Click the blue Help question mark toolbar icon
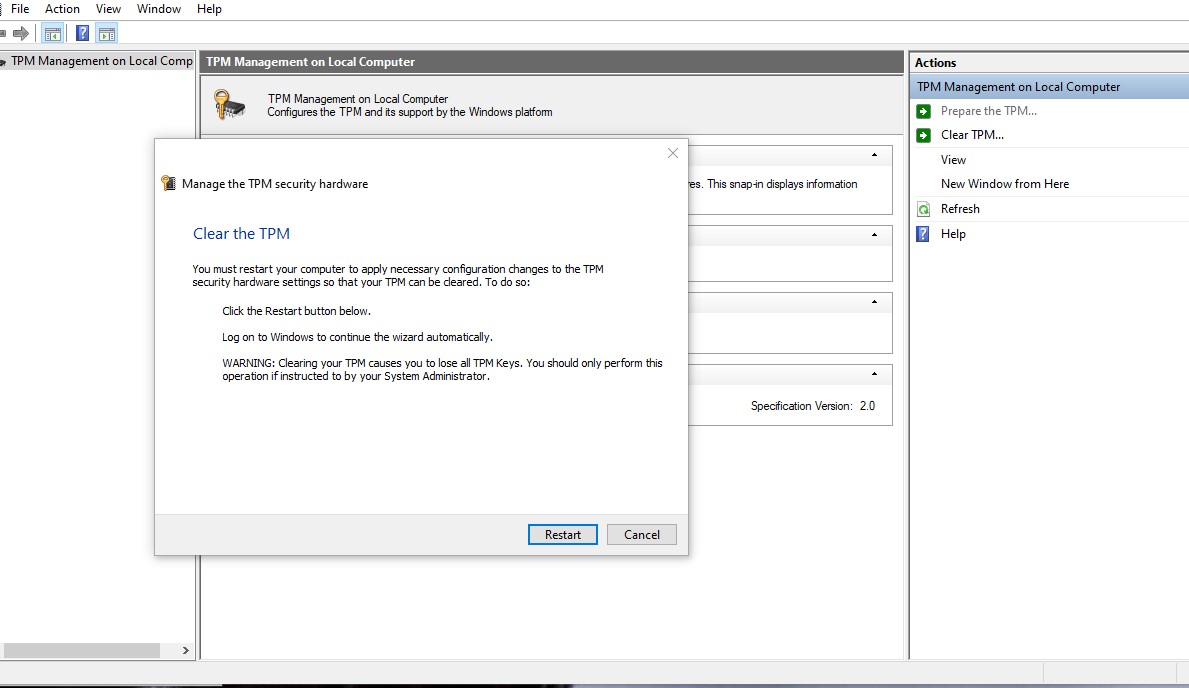1189x688 pixels. coord(82,33)
